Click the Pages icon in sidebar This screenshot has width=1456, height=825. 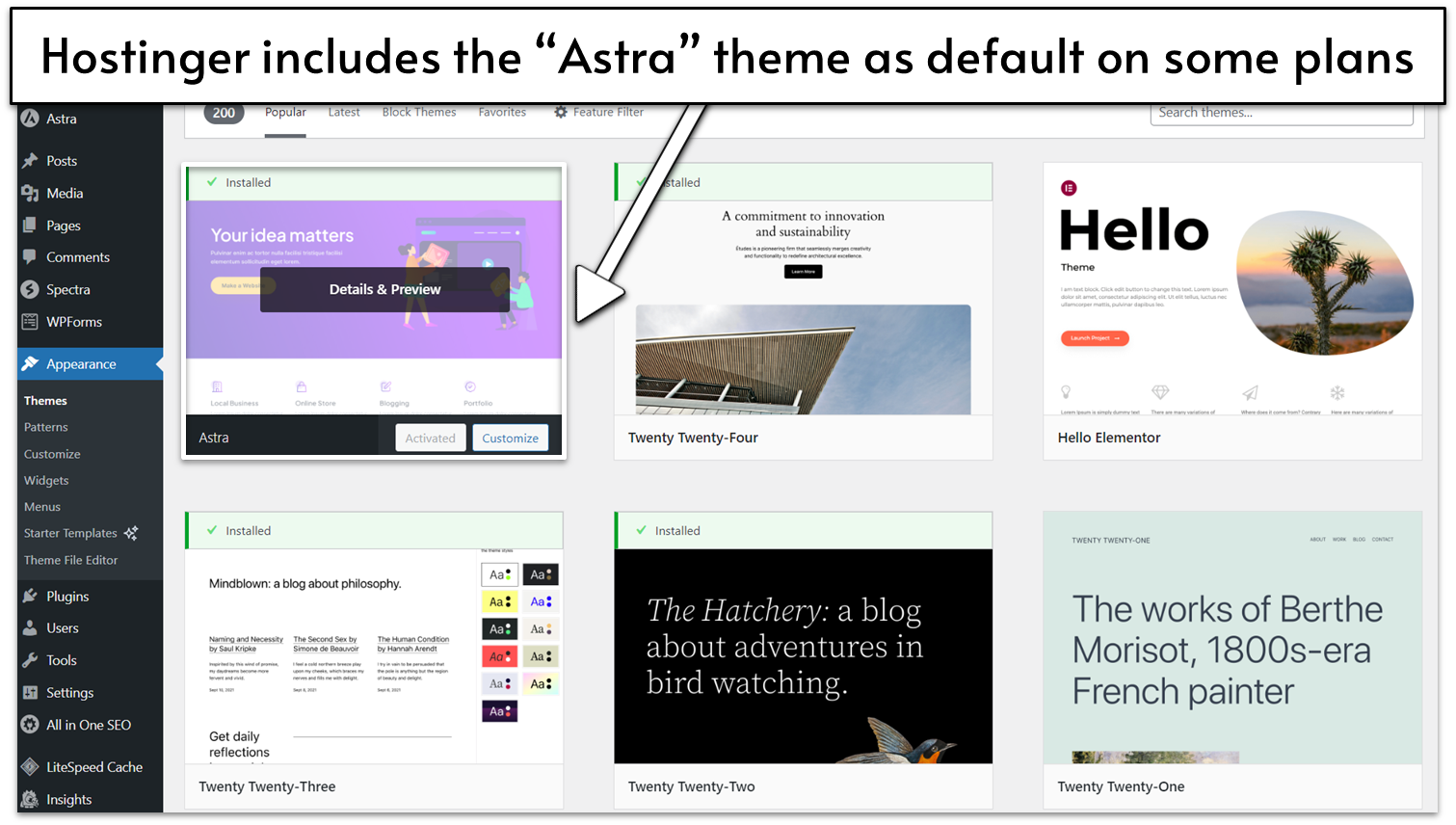[30, 226]
